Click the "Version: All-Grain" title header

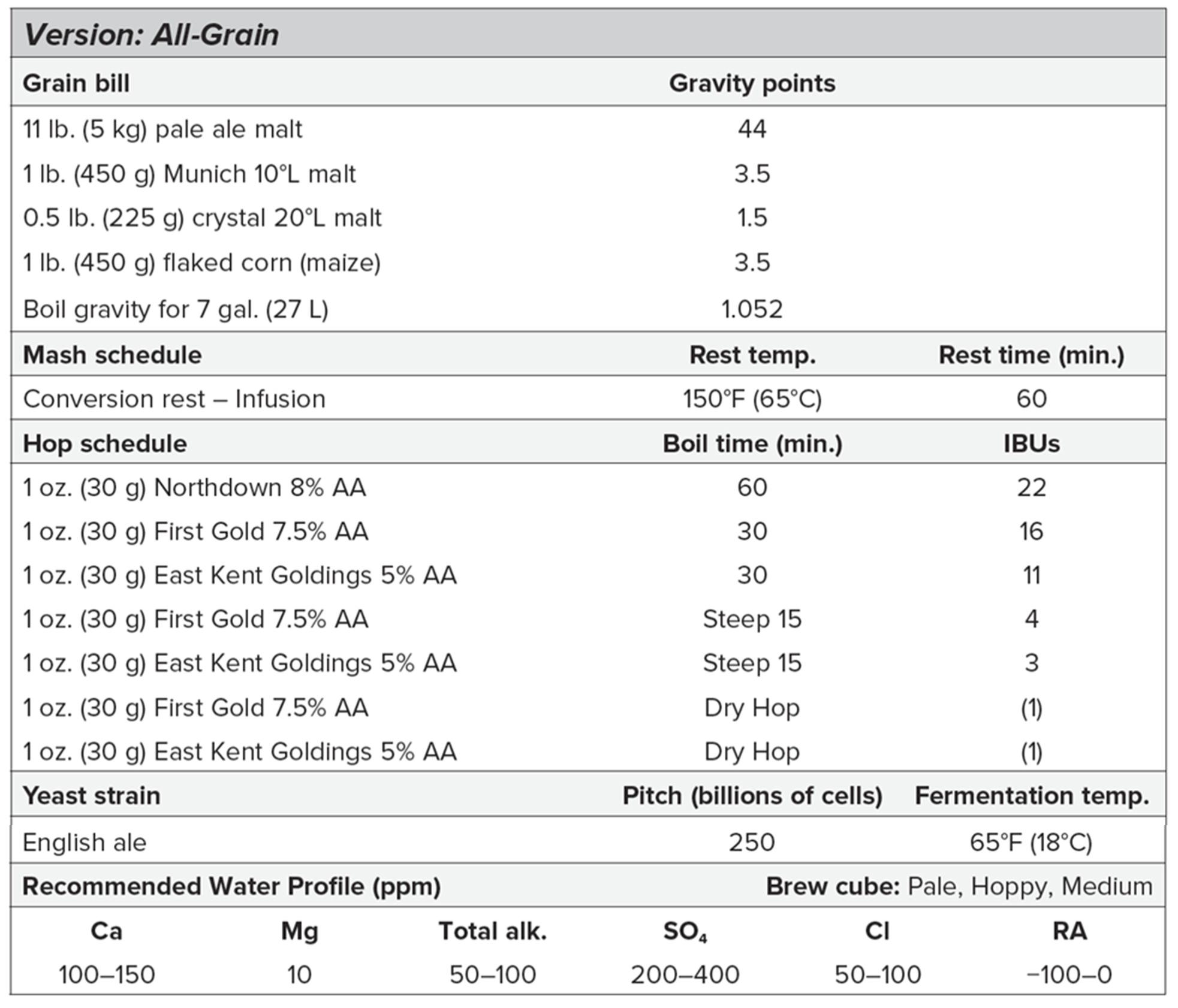click(151, 35)
